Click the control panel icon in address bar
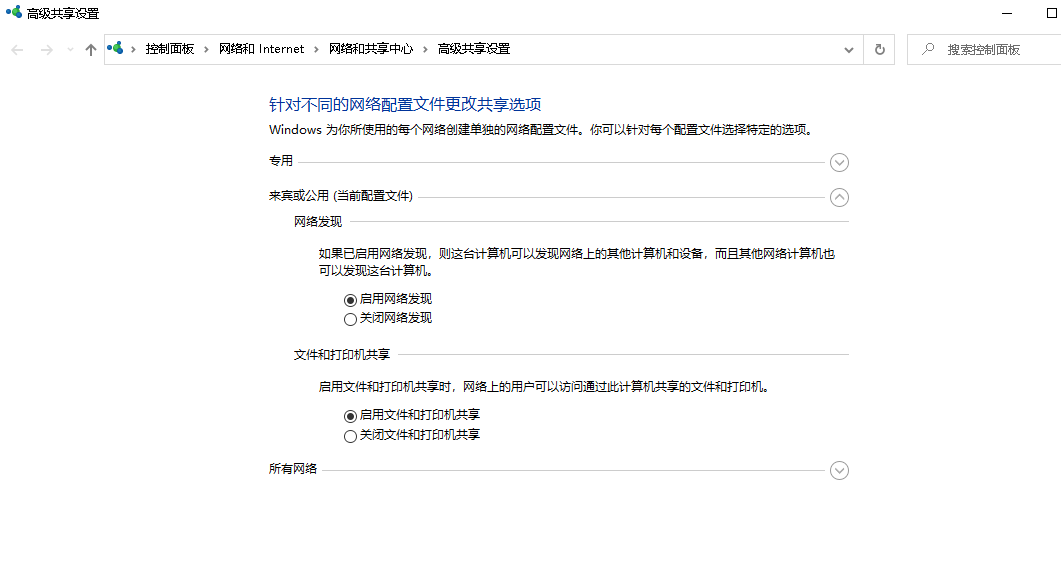 click(x=115, y=48)
